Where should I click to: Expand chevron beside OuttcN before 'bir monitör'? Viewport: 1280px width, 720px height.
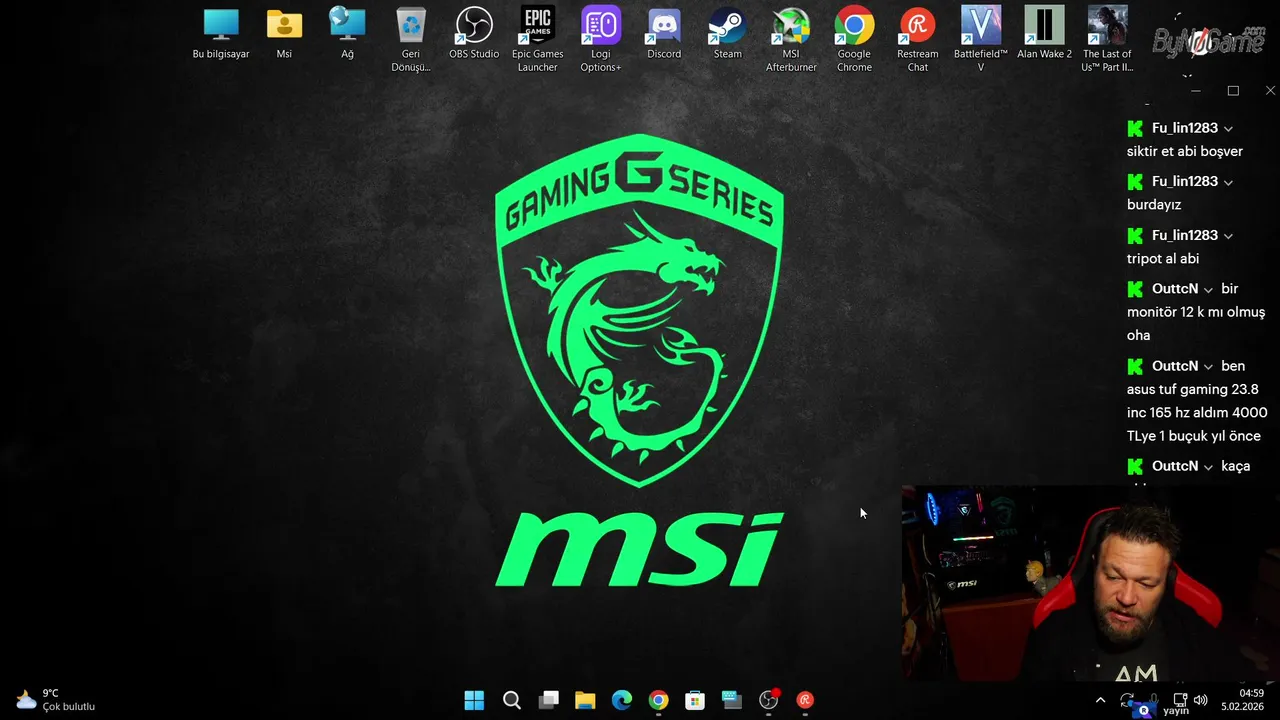(1208, 290)
